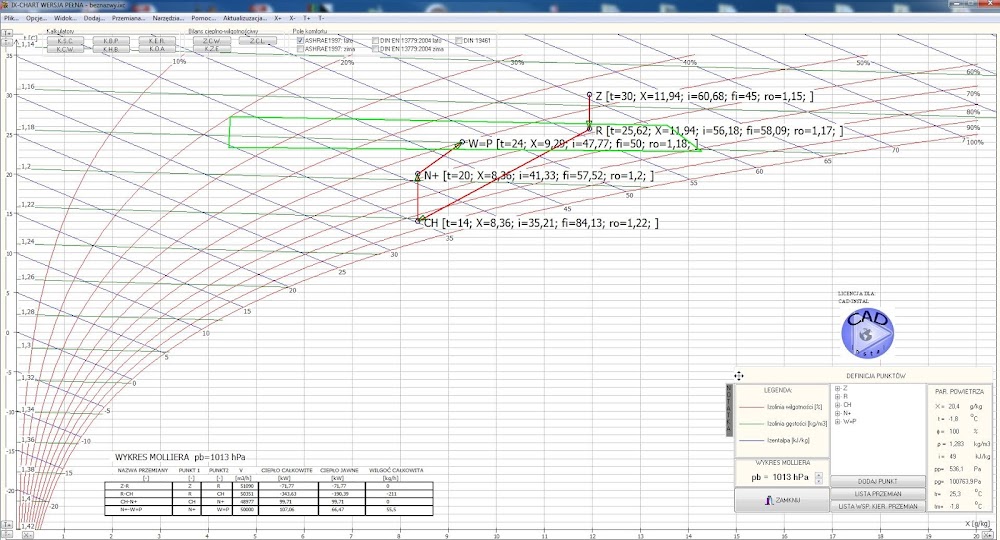This screenshot has width=1000, height=540.
Task: Open the Przemiana menu
Action: pyautogui.click(x=128, y=18)
